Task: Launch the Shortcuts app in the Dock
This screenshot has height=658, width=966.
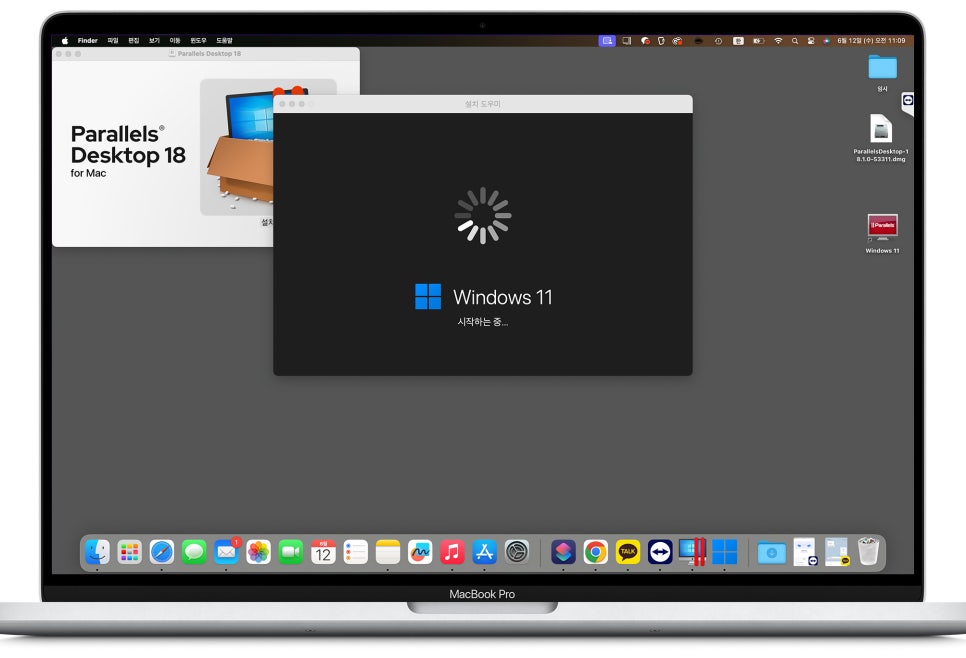Action: (x=563, y=552)
